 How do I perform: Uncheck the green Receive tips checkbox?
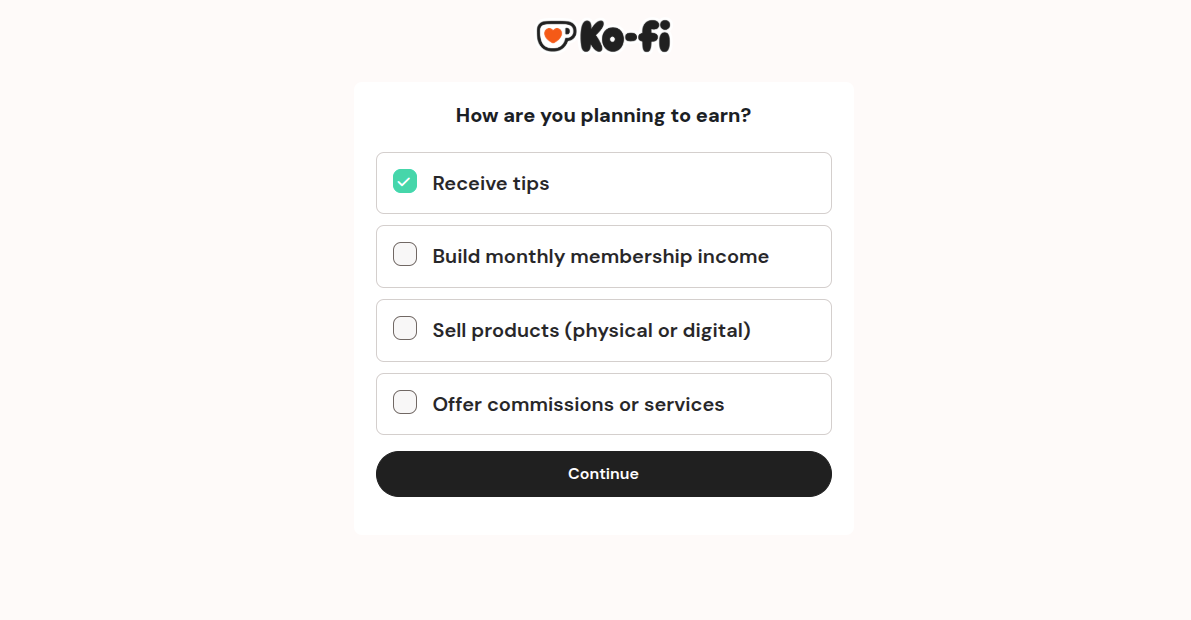point(405,182)
